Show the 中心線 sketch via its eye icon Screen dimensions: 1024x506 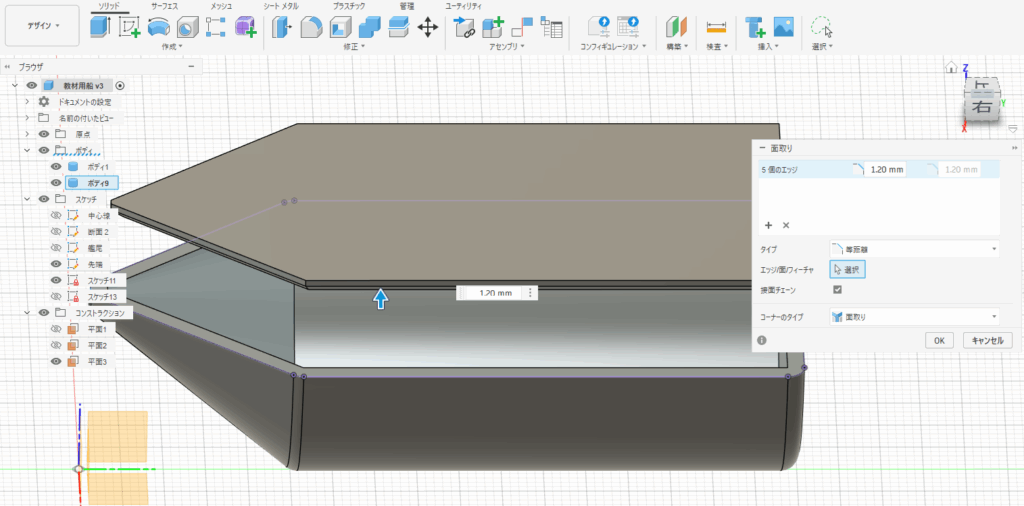coord(56,216)
